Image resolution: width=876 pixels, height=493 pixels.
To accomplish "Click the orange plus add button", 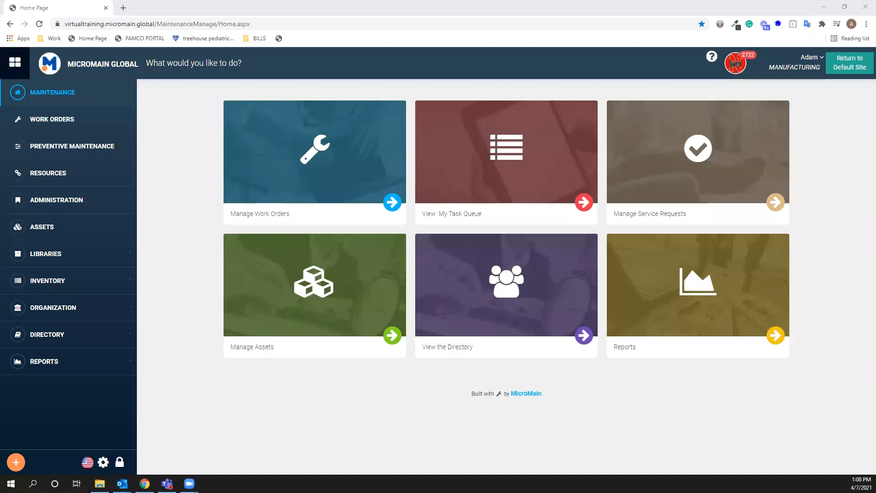I will tap(16, 462).
